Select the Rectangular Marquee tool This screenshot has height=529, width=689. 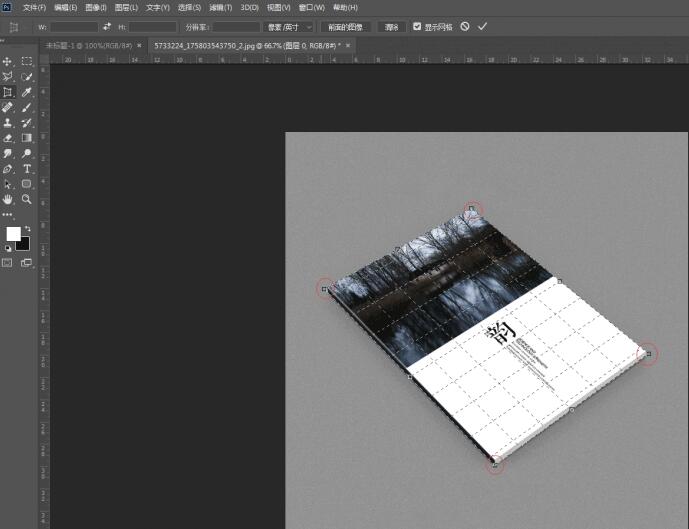(27, 62)
